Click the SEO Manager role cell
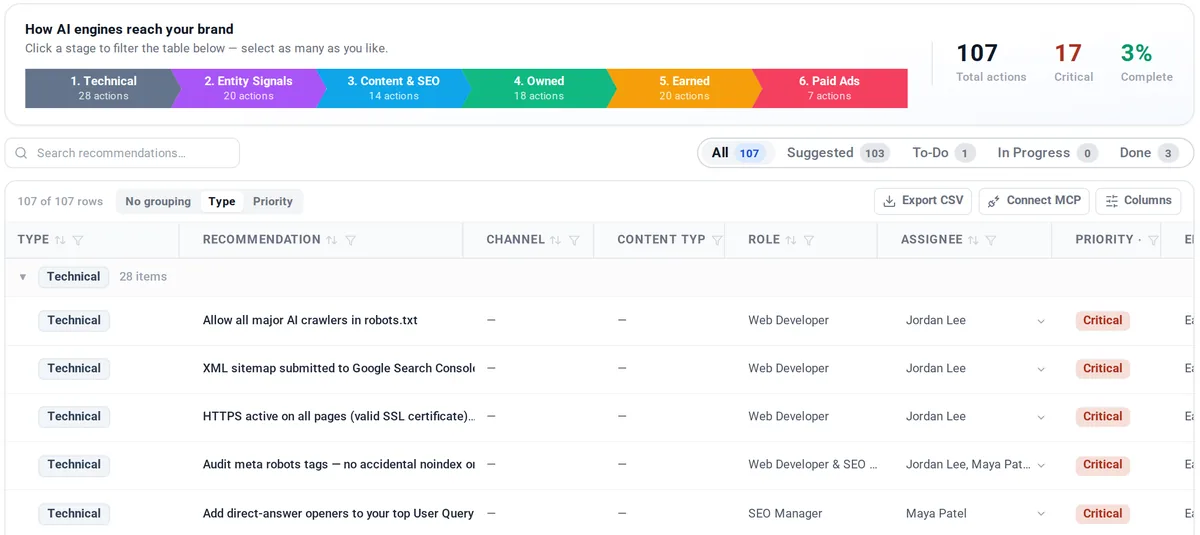This screenshot has width=1200, height=535. tap(785, 514)
